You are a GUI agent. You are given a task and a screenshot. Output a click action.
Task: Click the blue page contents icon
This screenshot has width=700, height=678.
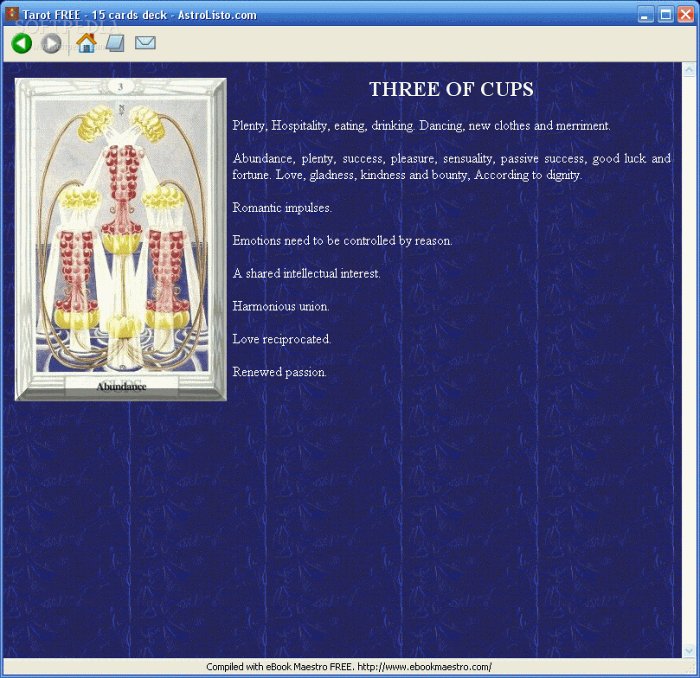click(115, 43)
